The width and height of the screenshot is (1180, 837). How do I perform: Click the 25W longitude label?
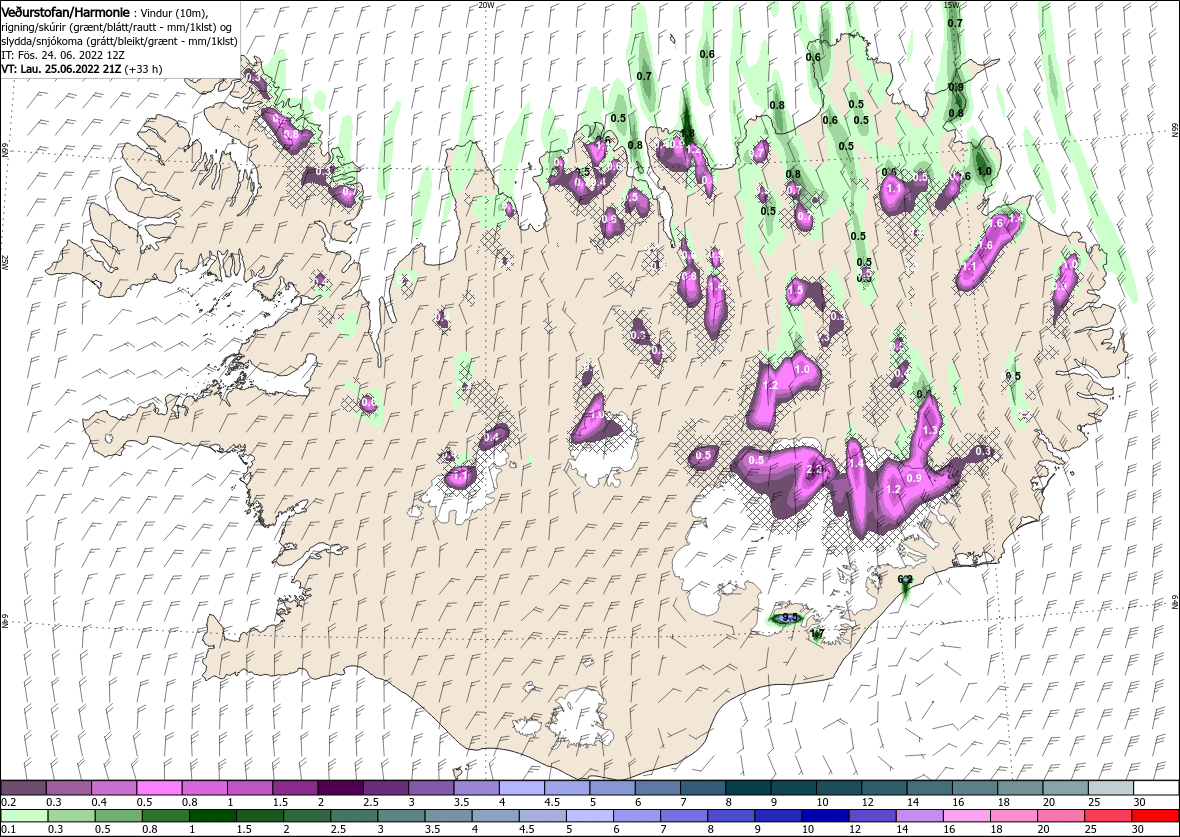(5, 261)
